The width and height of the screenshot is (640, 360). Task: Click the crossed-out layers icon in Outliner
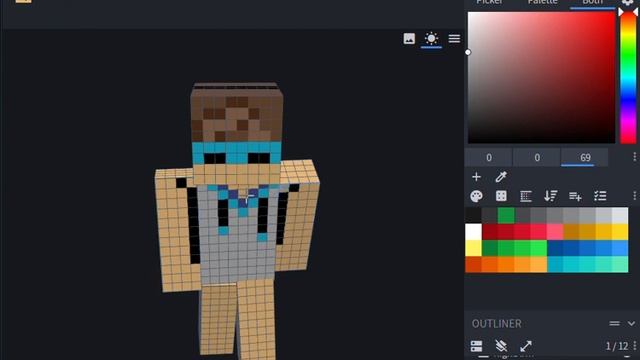pos(501,346)
